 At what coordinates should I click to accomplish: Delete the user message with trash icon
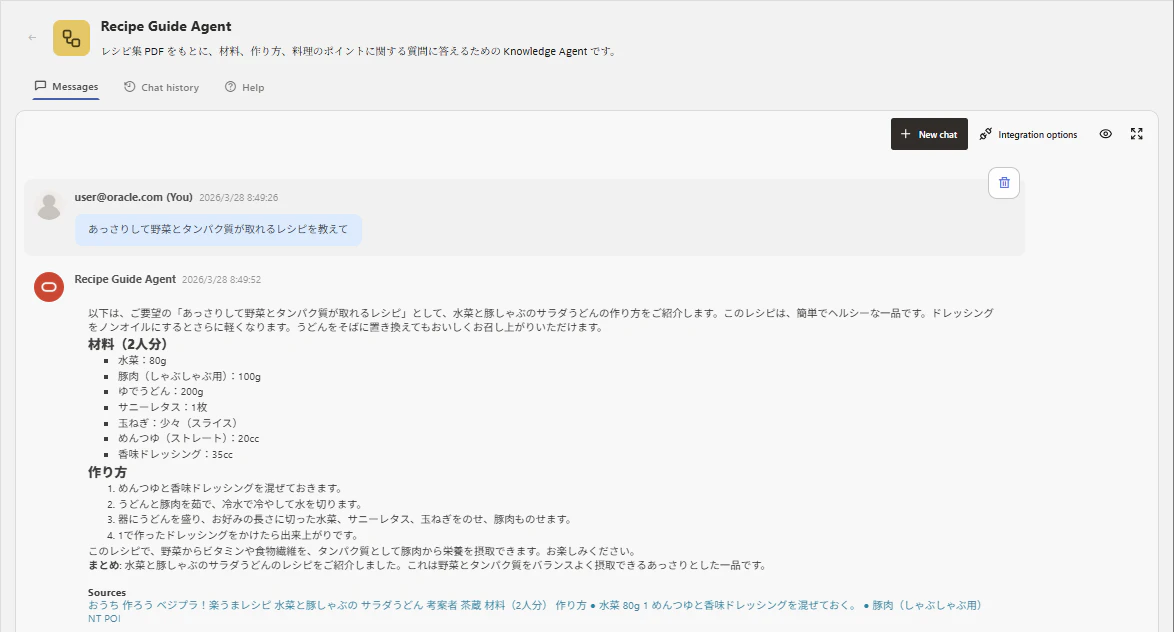click(1004, 183)
